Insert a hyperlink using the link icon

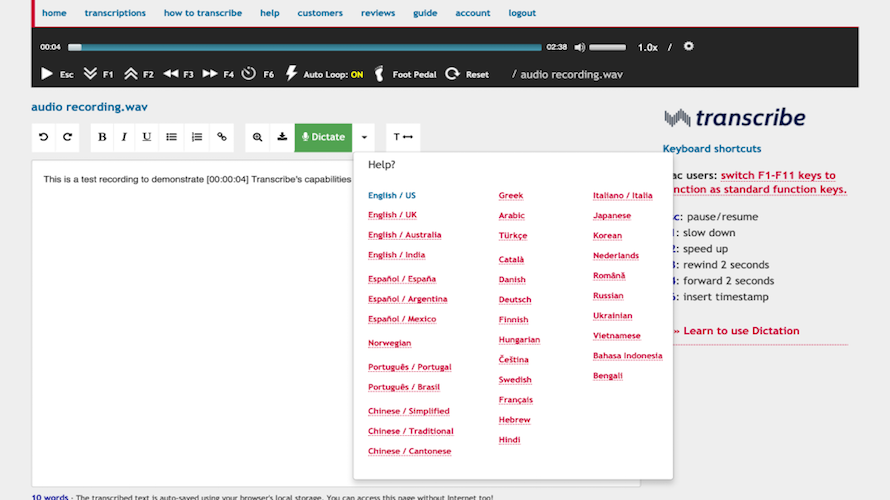point(222,137)
